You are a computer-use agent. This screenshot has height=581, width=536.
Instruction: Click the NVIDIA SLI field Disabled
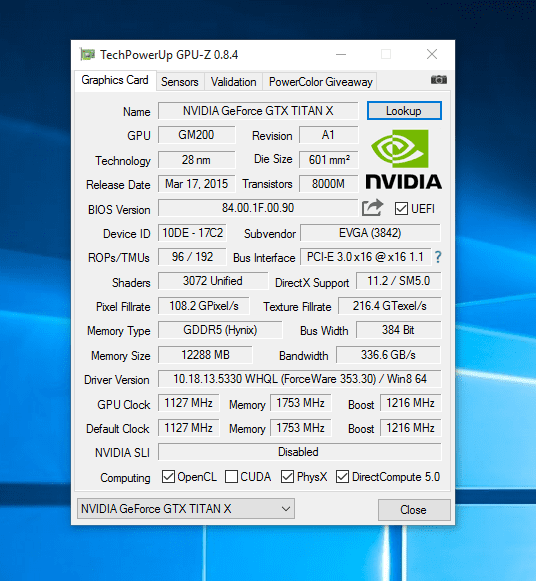pos(300,452)
